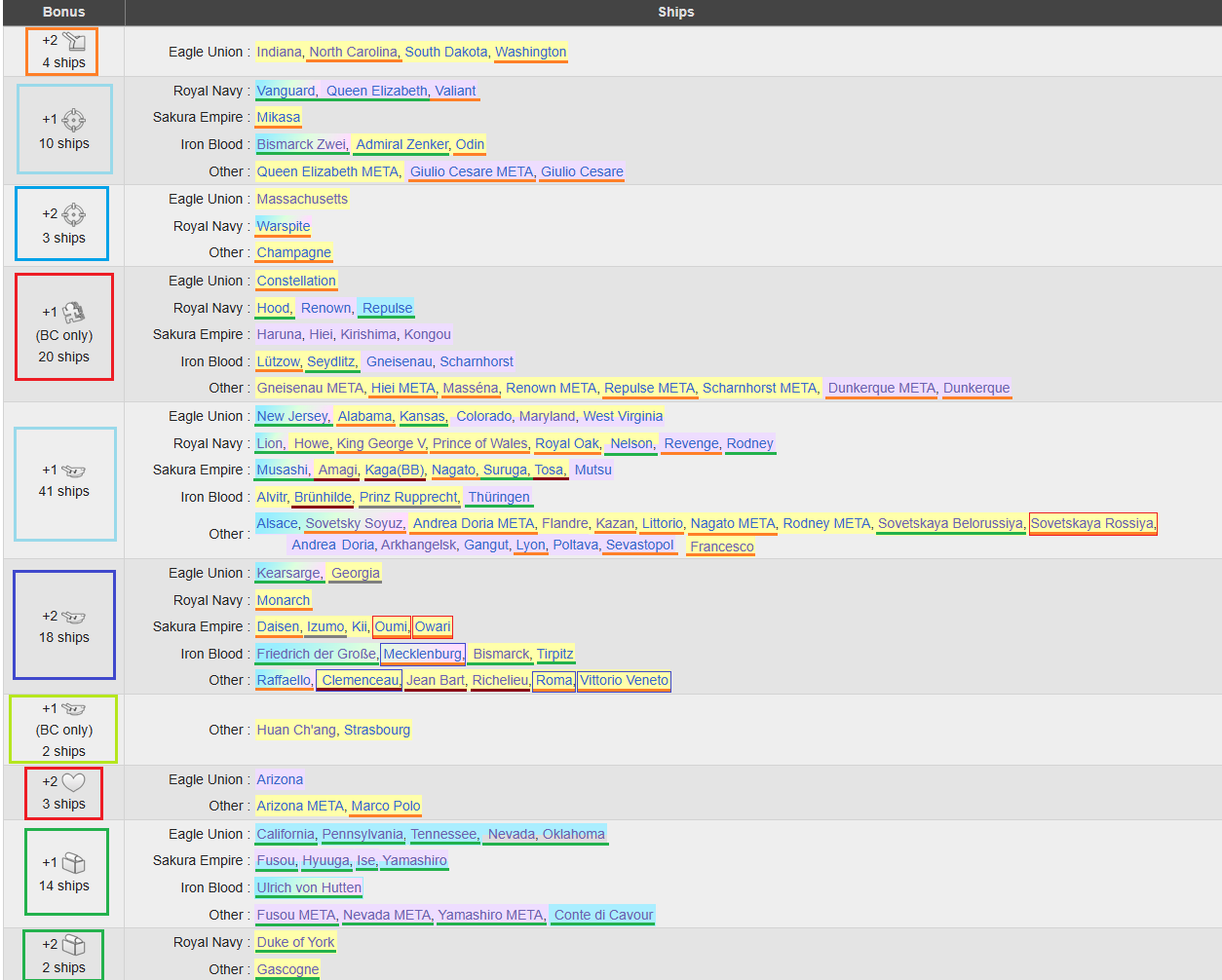Open the Thüringen ship link

coord(499,497)
